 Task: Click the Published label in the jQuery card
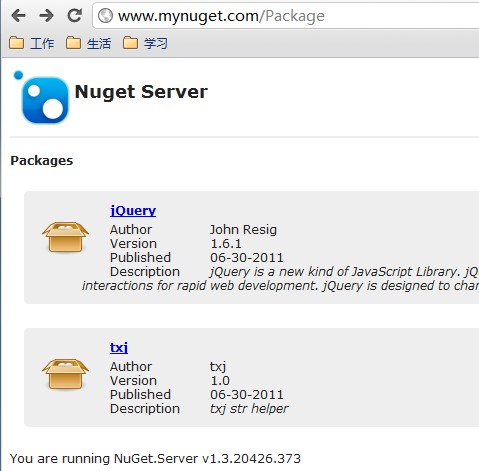click(140, 258)
